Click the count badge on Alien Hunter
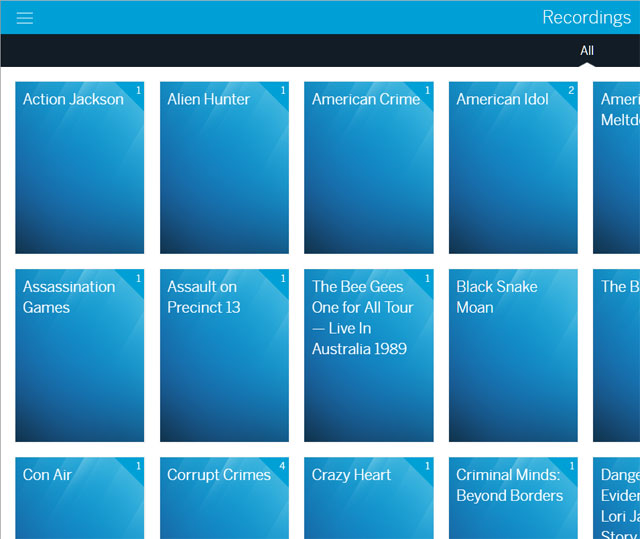Image resolution: width=640 pixels, height=539 pixels. [283, 90]
